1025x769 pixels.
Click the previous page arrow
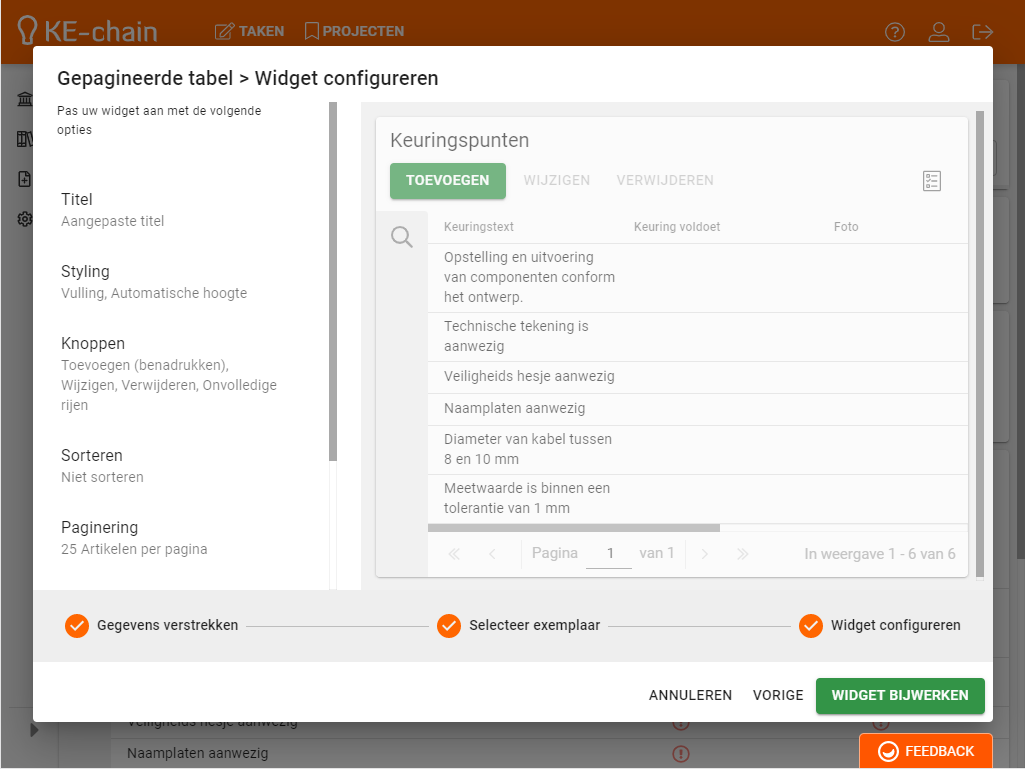click(492, 554)
